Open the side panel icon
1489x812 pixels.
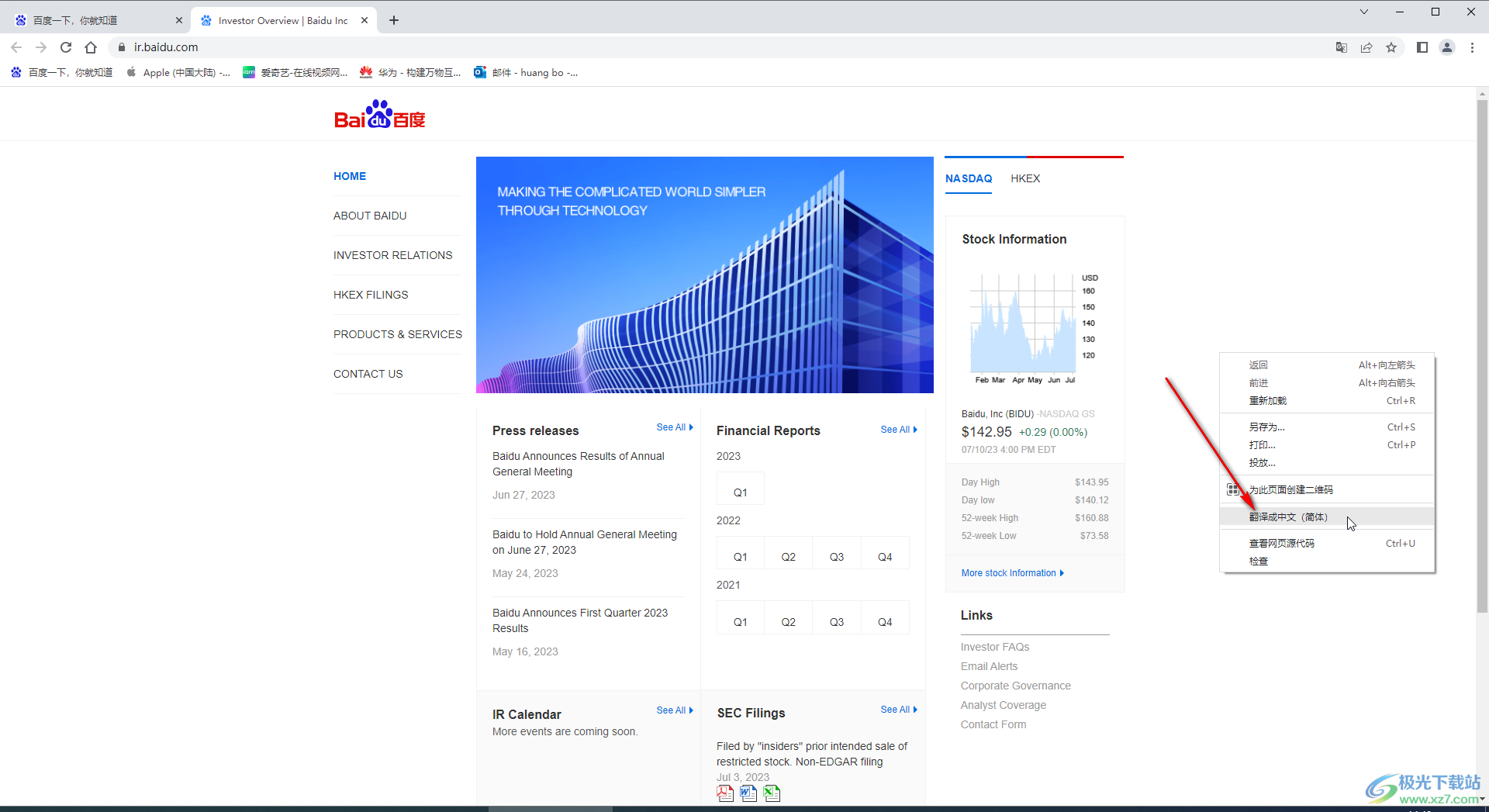[1422, 47]
